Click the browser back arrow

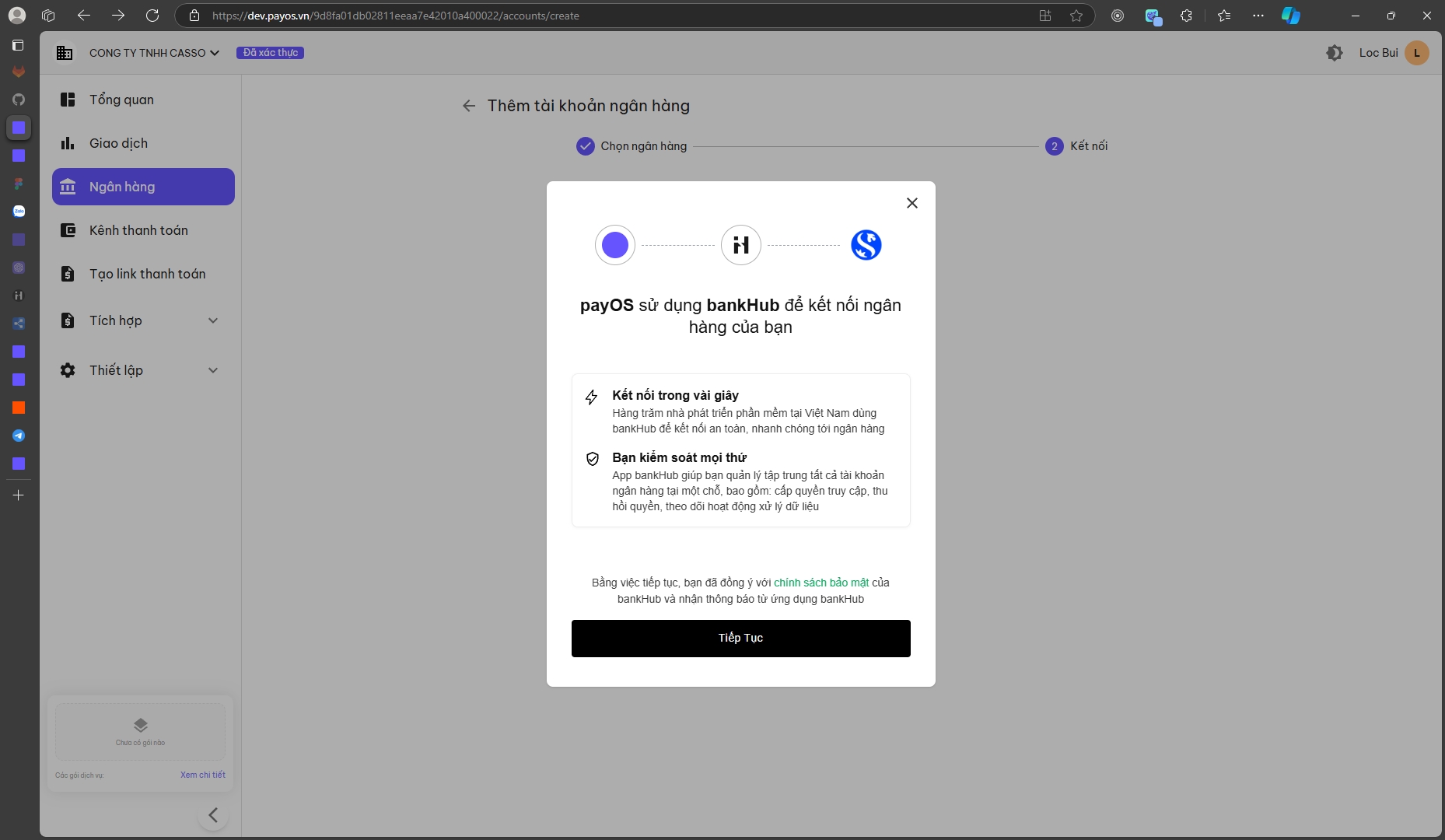(84, 16)
